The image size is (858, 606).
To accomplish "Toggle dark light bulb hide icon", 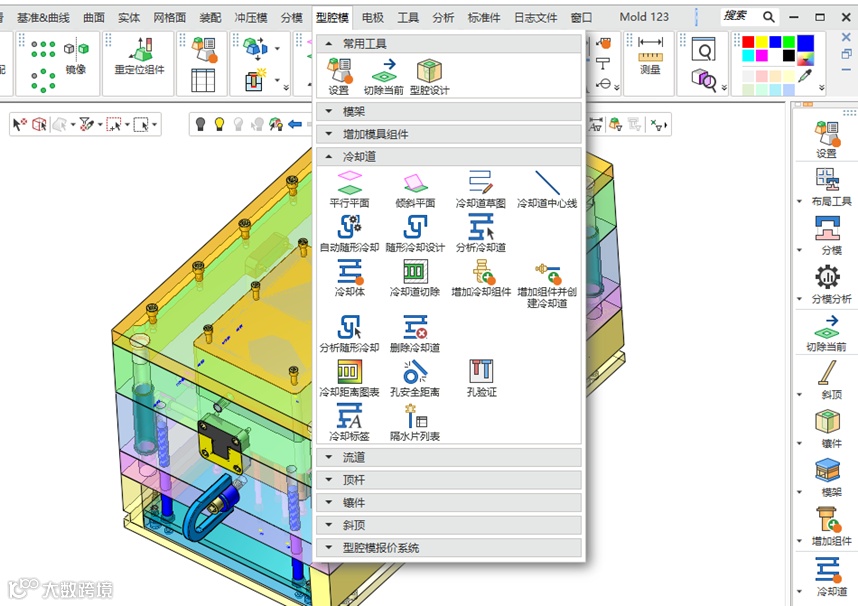I will pos(201,124).
